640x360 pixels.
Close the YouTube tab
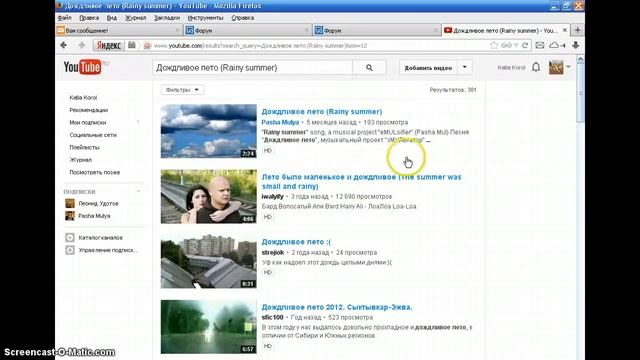point(565,30)
